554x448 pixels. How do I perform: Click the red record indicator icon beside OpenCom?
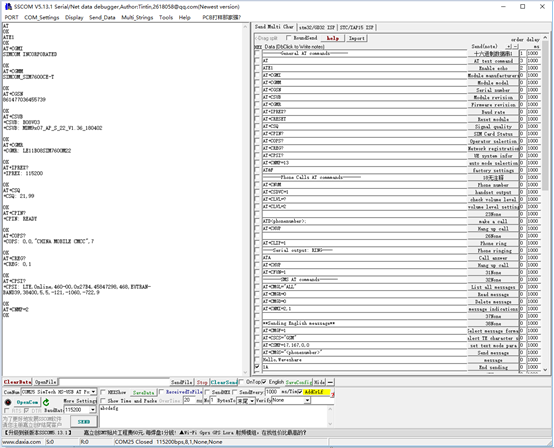click(8, 402)
